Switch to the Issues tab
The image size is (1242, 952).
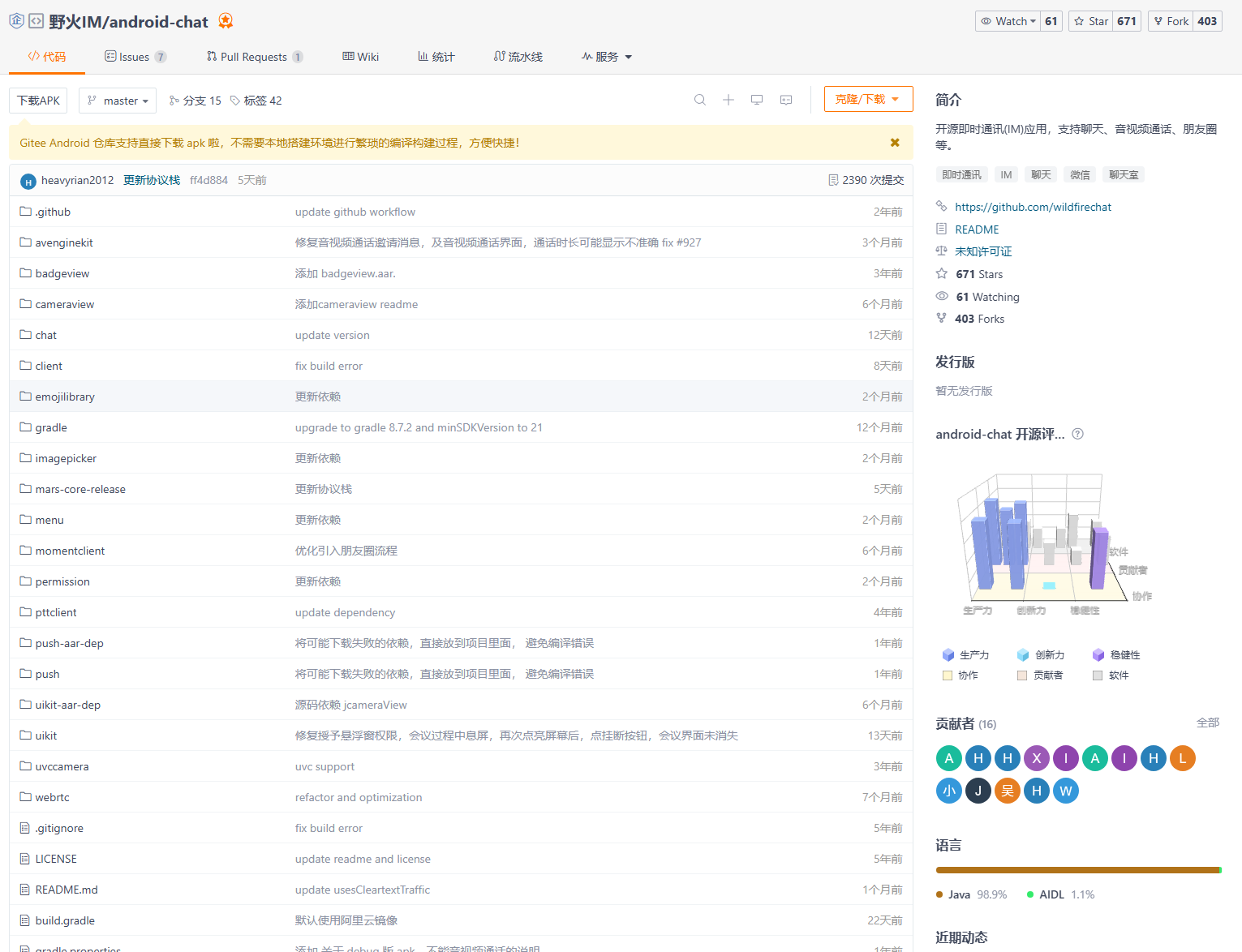click(x=135, y=57)
